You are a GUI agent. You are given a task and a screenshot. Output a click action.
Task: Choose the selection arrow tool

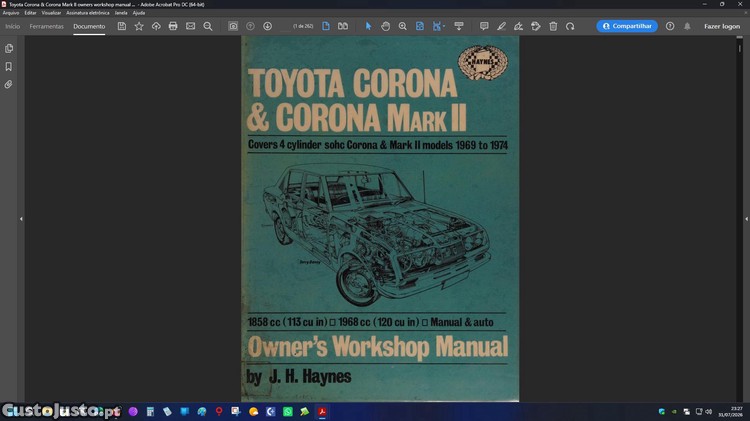[x=368, y=26]
